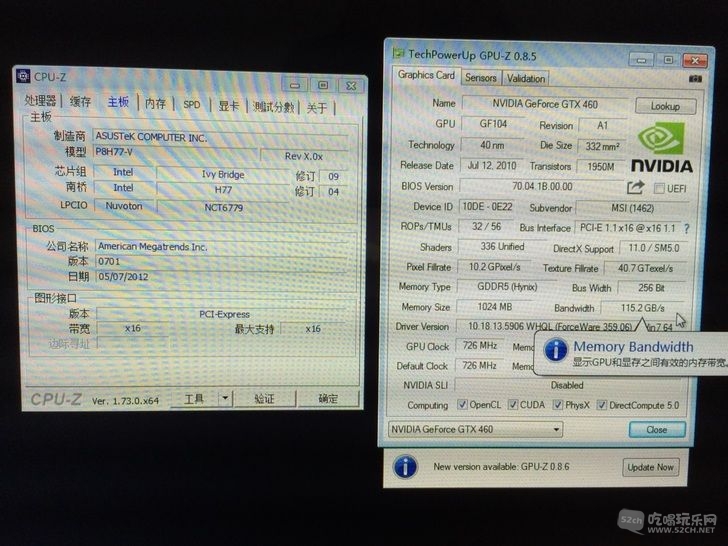Click the NCT6779 LPCIO value

[x=223, y=208]
